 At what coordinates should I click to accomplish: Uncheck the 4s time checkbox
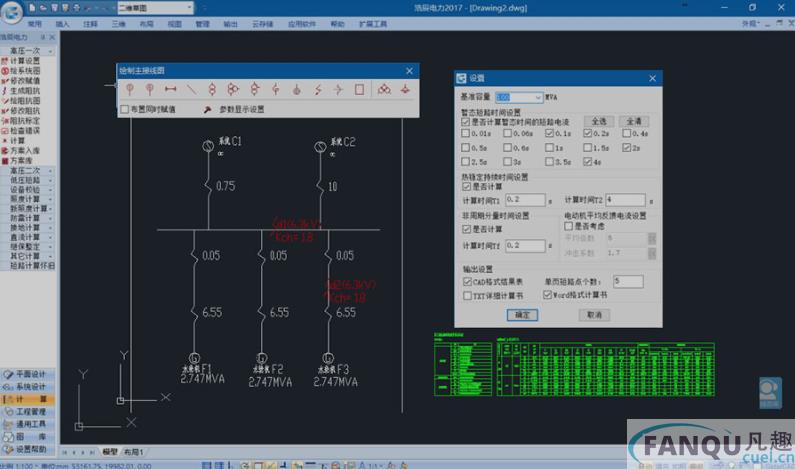pos(587,162)
